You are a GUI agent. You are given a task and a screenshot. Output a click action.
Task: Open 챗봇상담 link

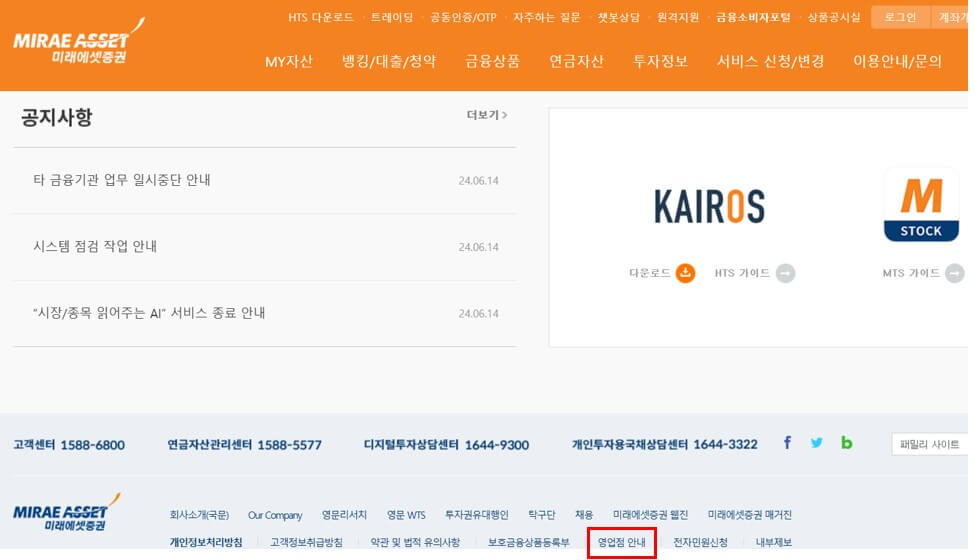[x=619, y=17]
